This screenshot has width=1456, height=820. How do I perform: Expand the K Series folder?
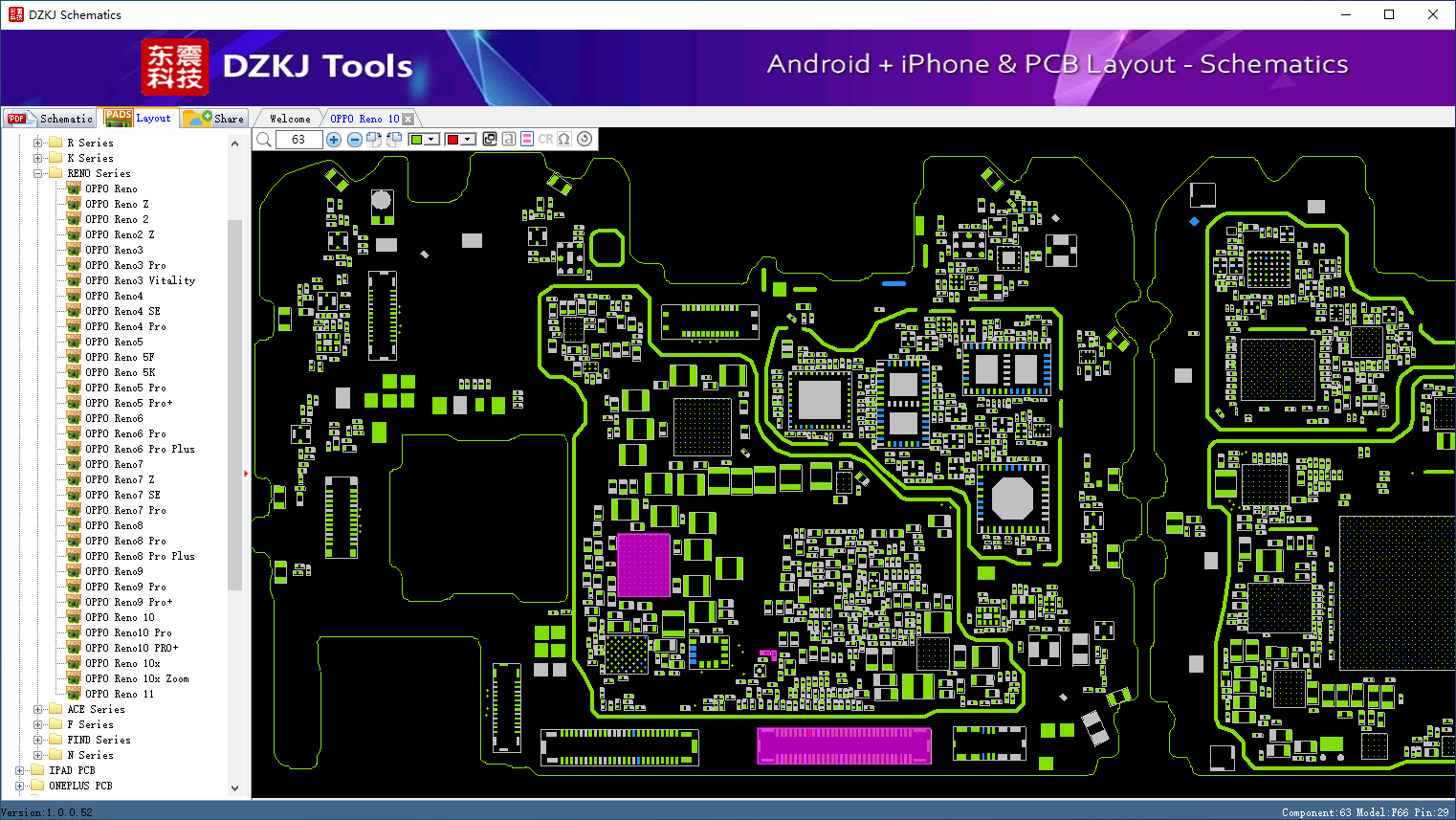pos(38,158)
